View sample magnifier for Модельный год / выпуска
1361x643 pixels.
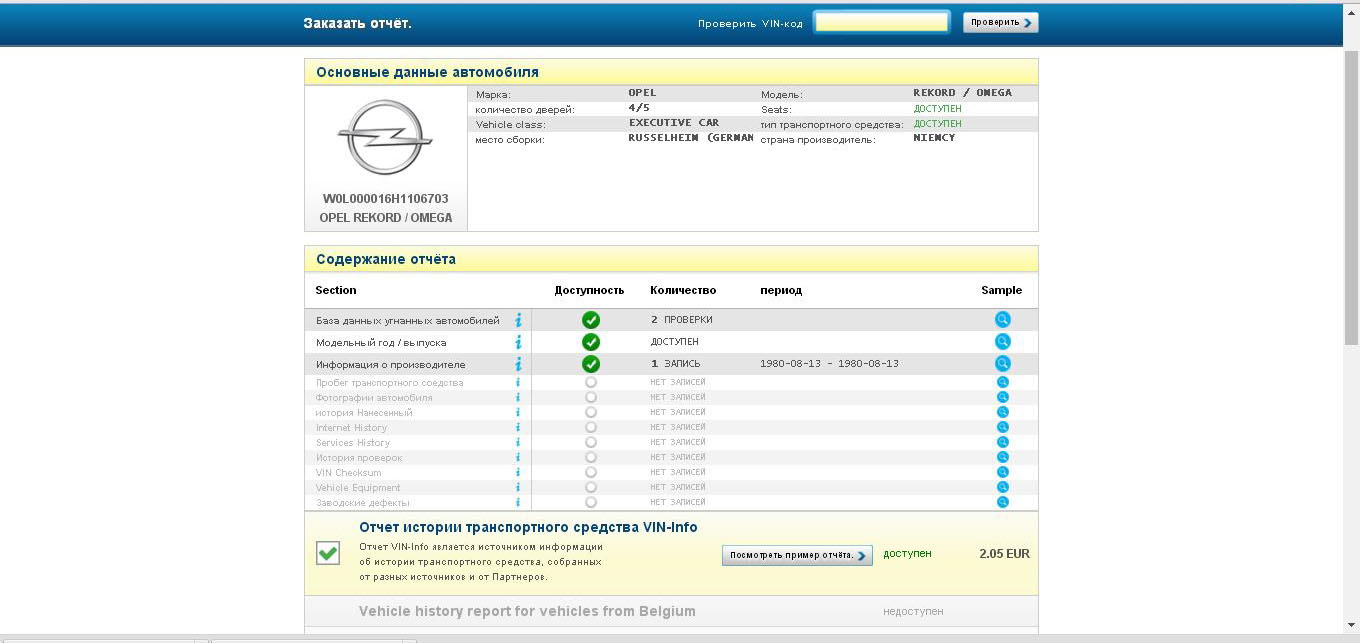coord(1002,342)
